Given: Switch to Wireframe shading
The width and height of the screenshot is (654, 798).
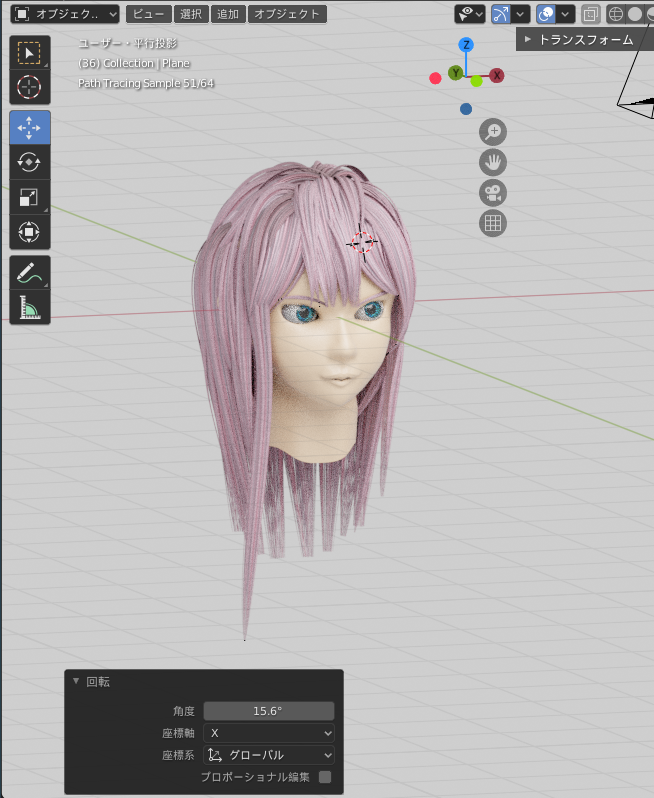Looking at the screenshot, I should tap(616, 14).
